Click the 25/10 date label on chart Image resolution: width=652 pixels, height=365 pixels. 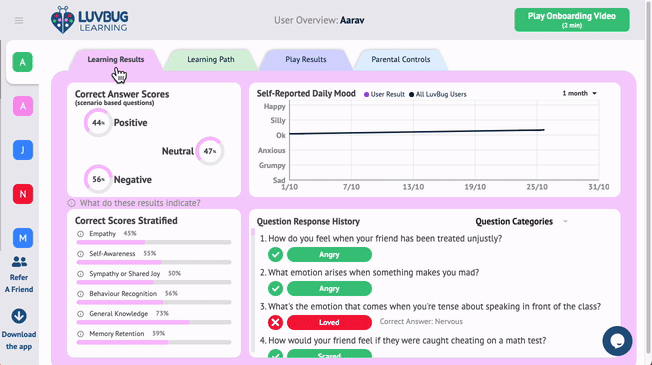[x=537, y=187]
